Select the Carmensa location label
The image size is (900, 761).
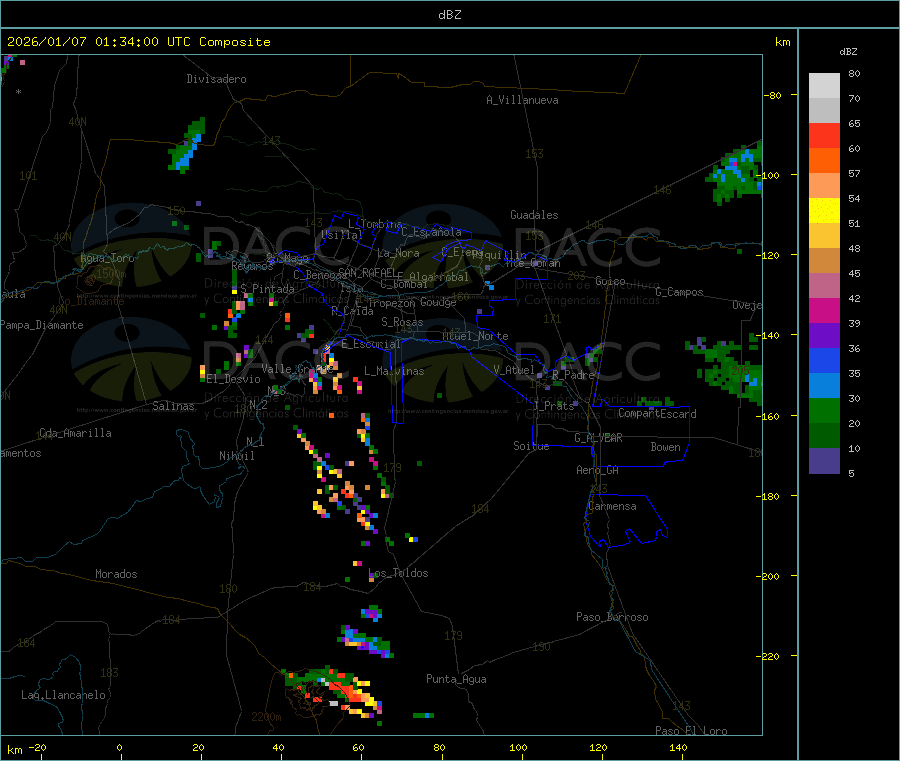(x=612, y=506)
